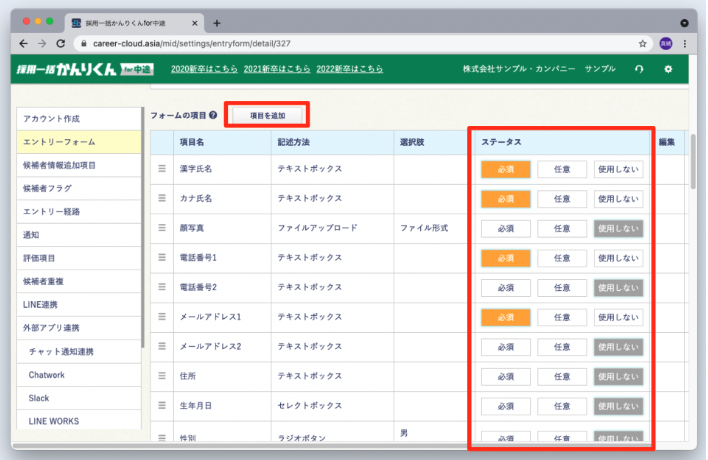Click the drag handle for 住所 row
This screenshot has width=708, height=460.
point(162,376)
